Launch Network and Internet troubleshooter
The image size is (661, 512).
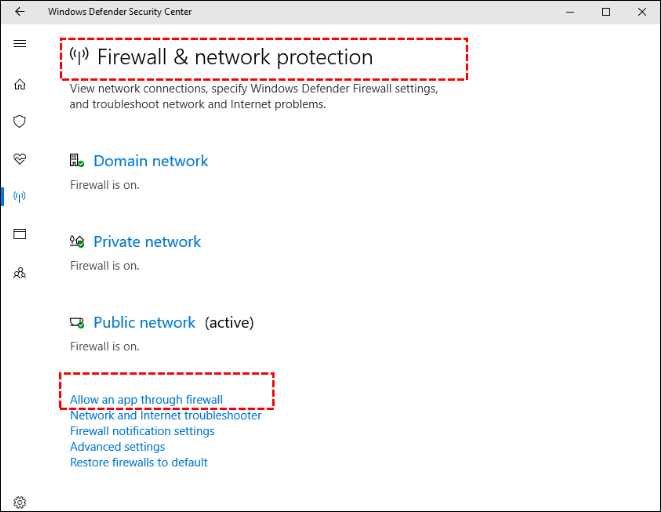[x=165, y=415]
